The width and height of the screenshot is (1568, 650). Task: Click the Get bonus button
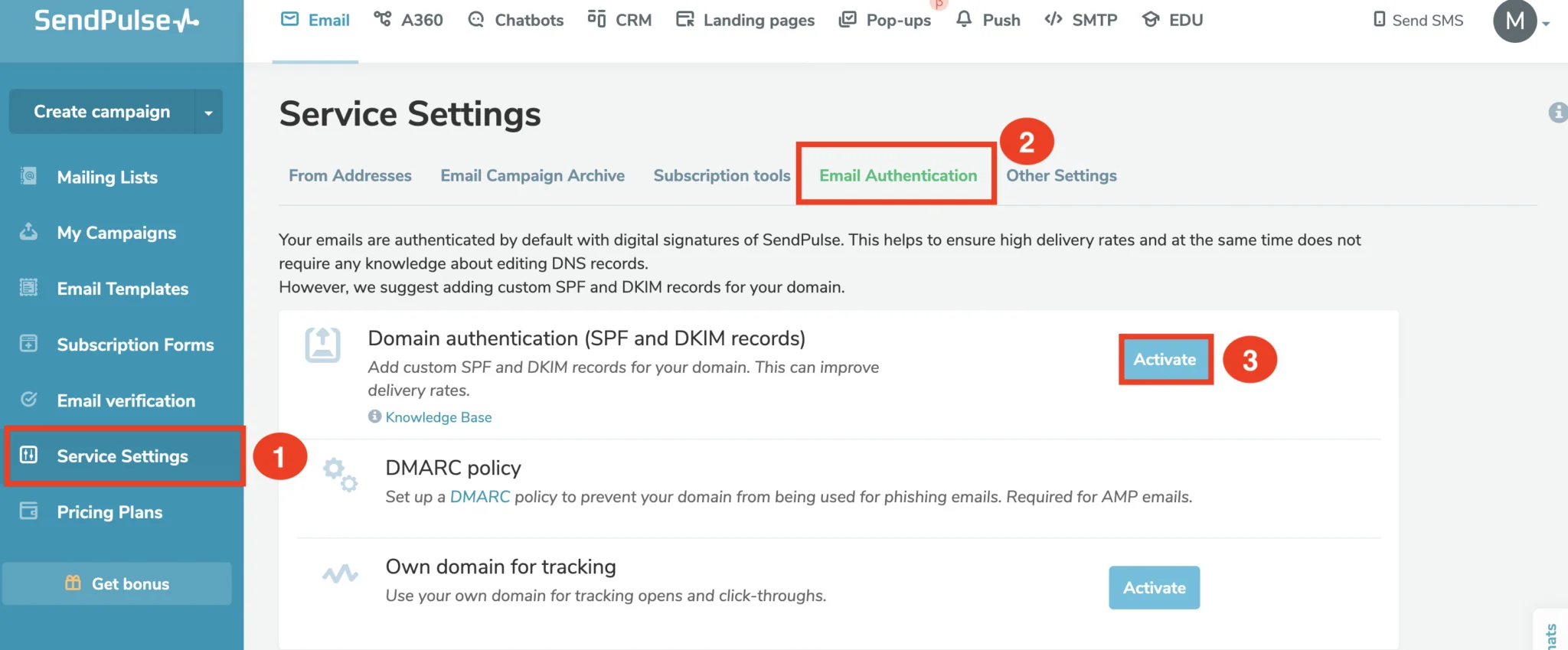[117, 583]
